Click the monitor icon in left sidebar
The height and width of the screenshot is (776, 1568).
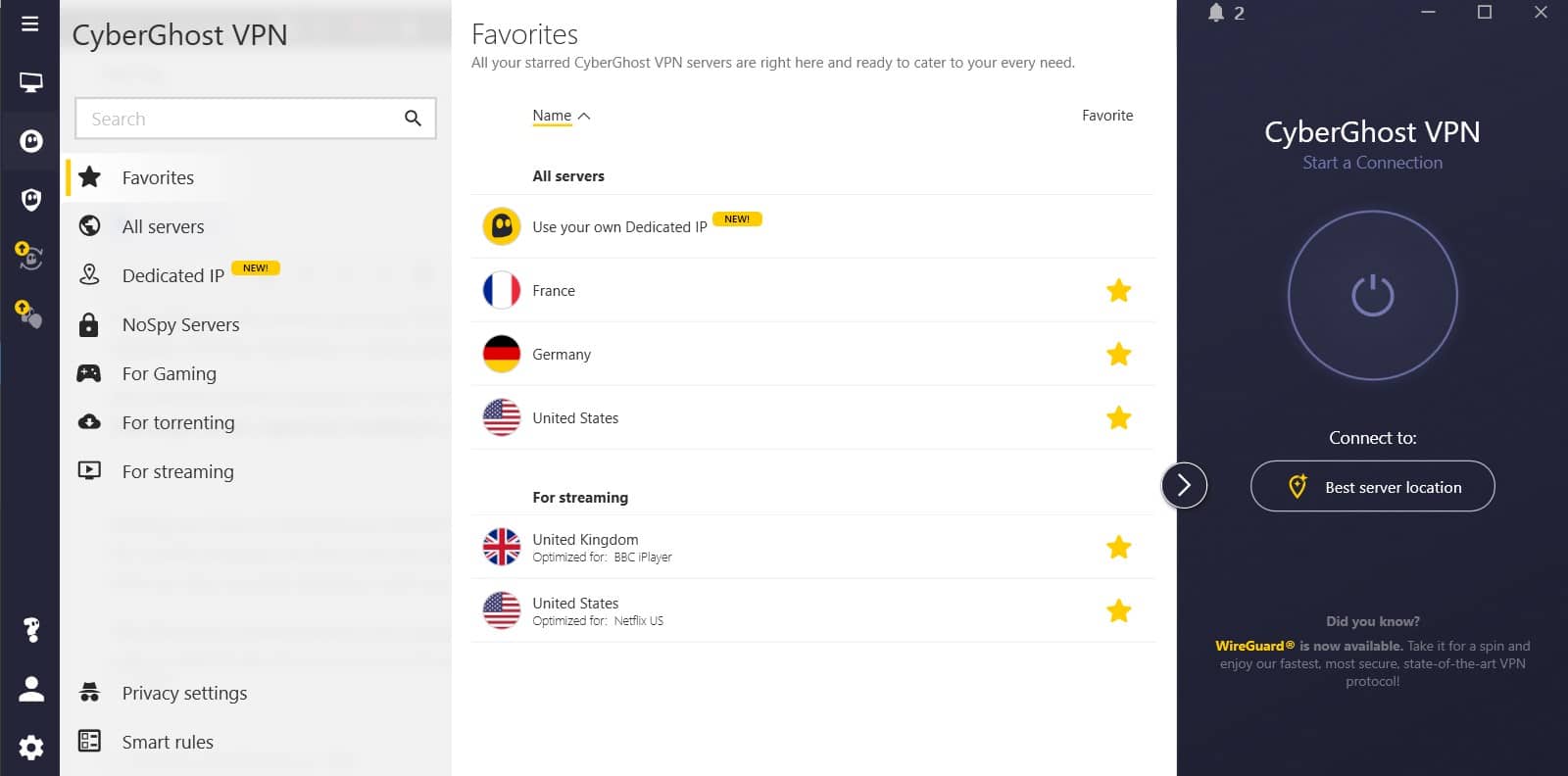click(x=30, y=83)
